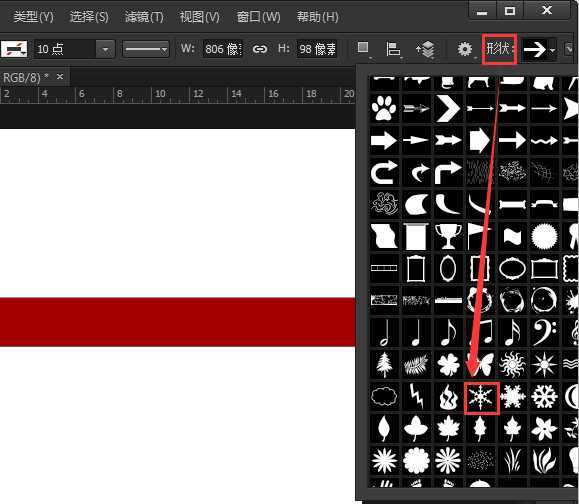Open the stroke line style dropdown
This screenshot has width=579, height=504.
[x=146, y=49]
